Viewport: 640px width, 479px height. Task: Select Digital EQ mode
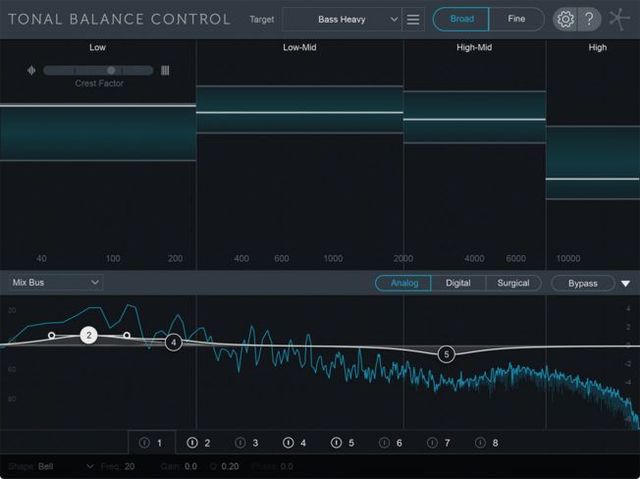click(x=458, y=283)
